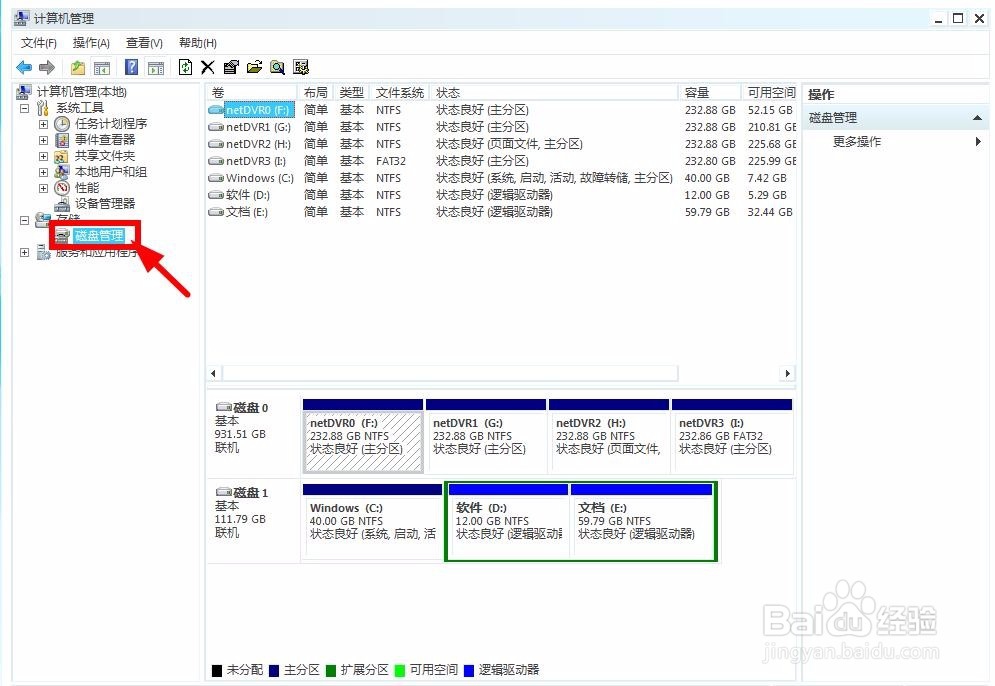Open the 查看(V) menu
The width and height of the screenshot is (995, 686).
pyautogui.click(x=142, y=43)
